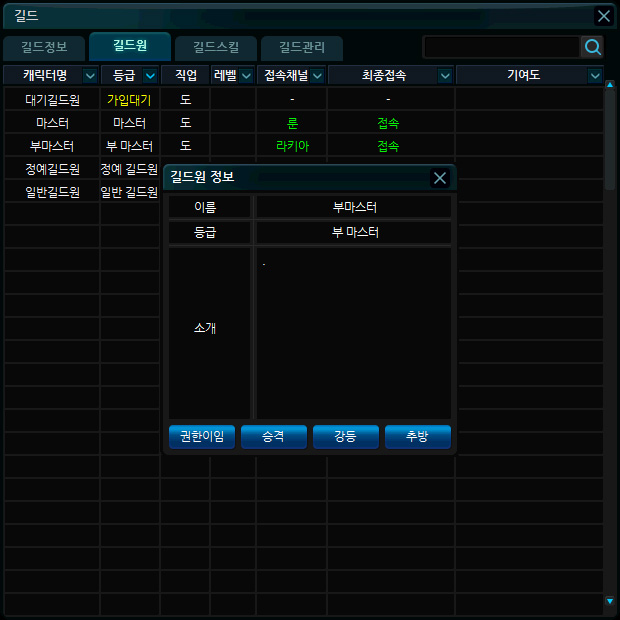Open the 기여도 column dropdown arrow

click(x=595, y=76)
